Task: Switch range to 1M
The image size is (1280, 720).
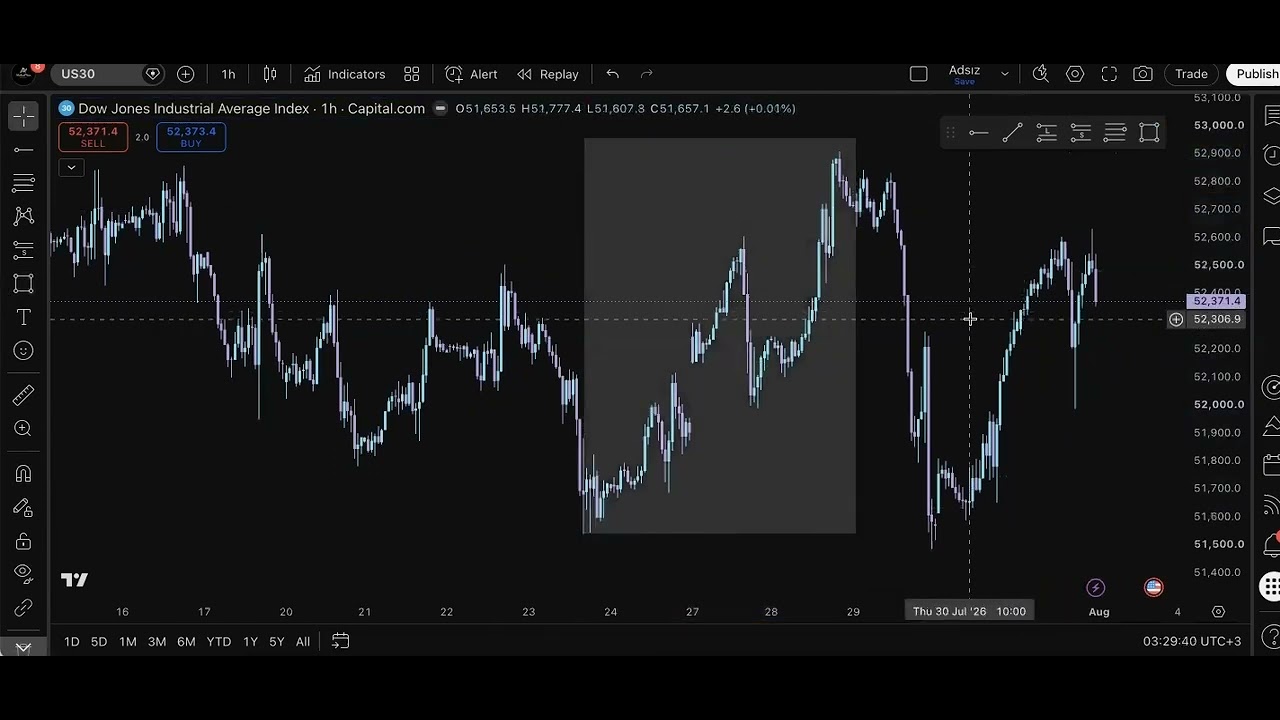Action: click(x=128, y=642)
